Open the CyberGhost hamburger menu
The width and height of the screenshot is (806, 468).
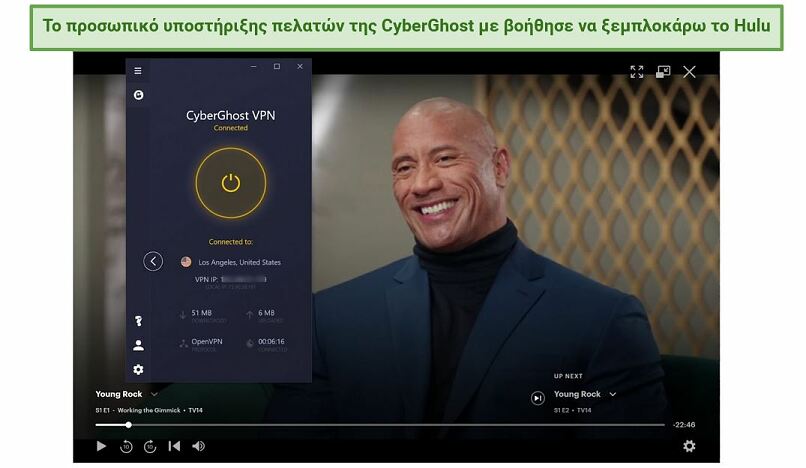[138, 70]
